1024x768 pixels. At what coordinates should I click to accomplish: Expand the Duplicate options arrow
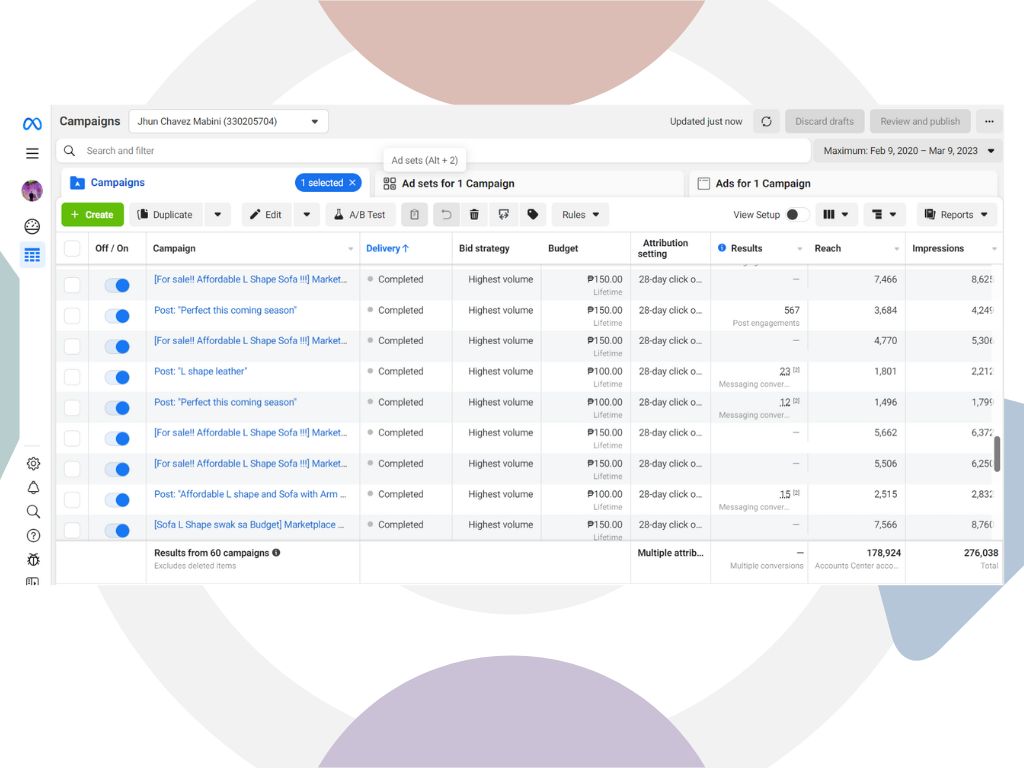click(x=217, y=215)
